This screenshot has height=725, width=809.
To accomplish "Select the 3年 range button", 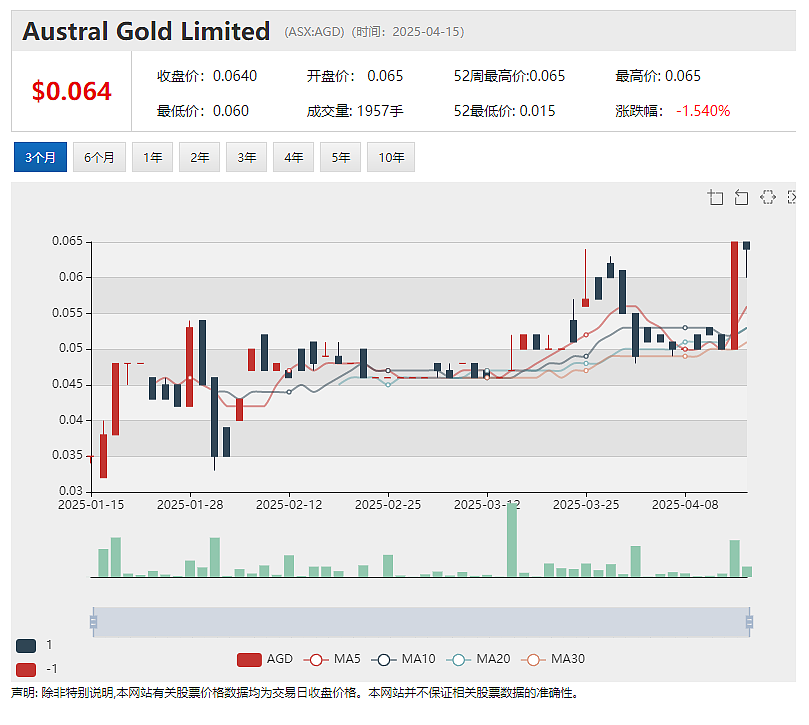I will tap(246, 157).
